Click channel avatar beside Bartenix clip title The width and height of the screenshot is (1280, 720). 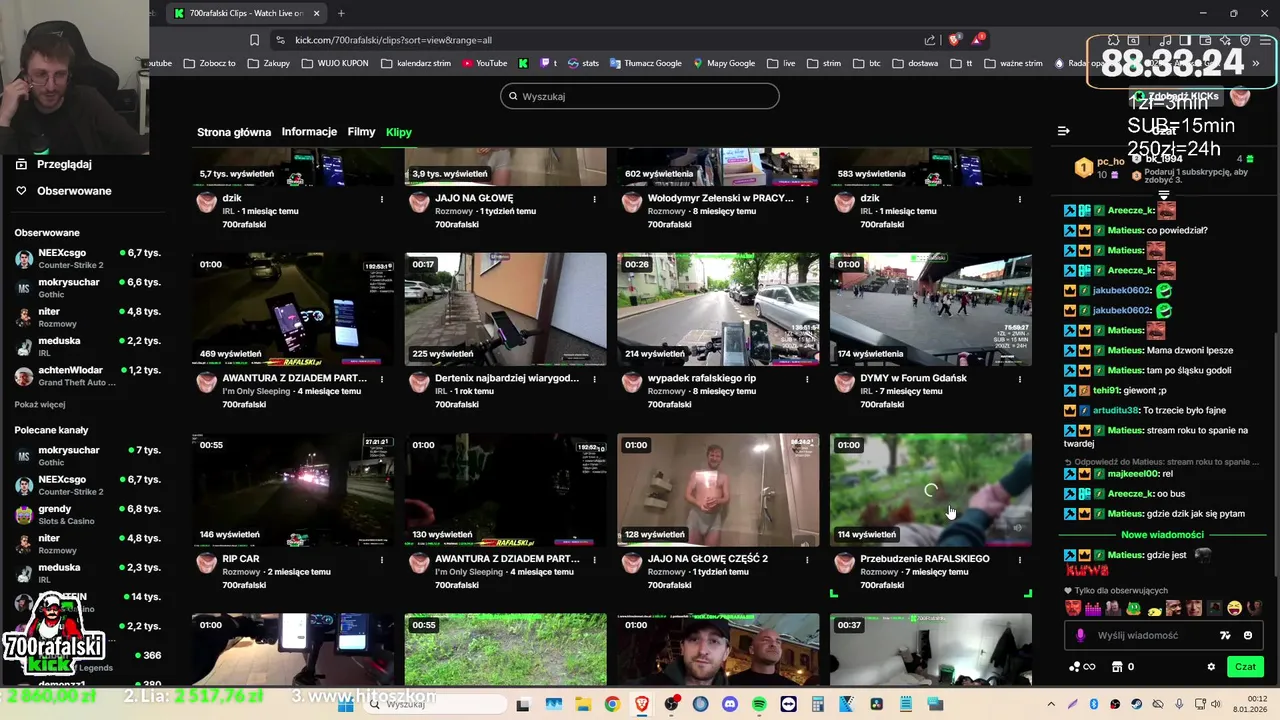419,382
